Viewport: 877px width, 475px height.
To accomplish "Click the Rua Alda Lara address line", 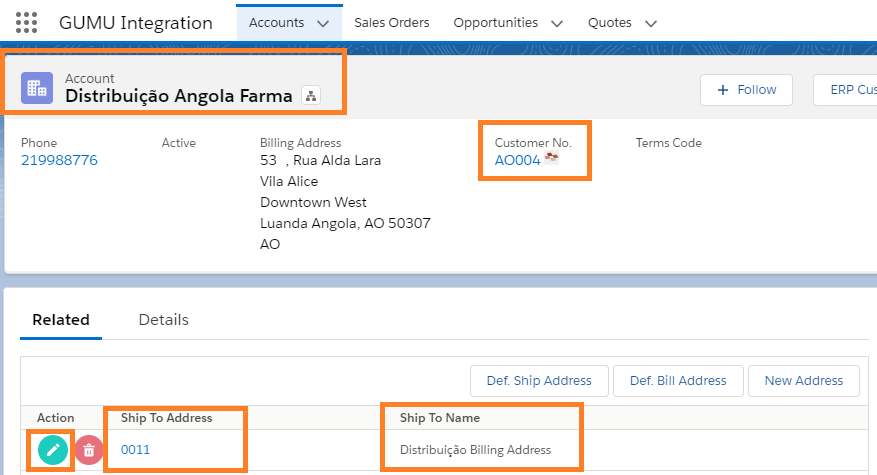I will point(320,161).
